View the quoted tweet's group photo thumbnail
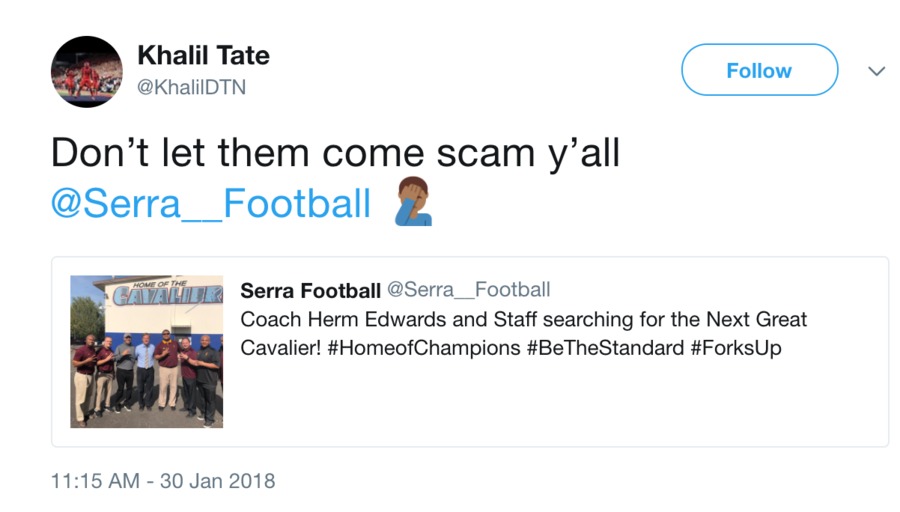This screenshot has width=900, height=512. 146,351
